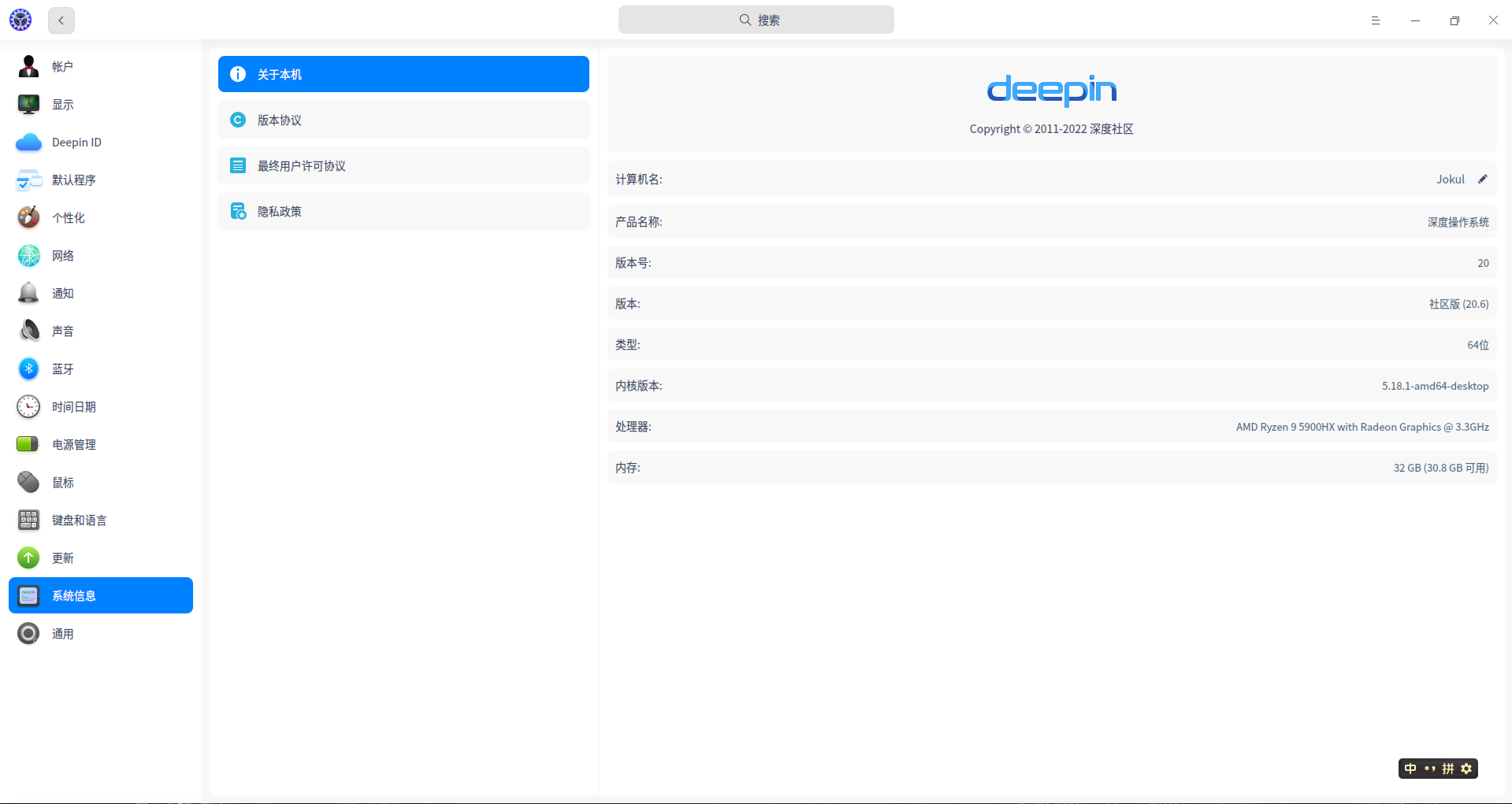Click the product name value "深度操作系统"
This screenshot has height=804, width=1512.
[1458, 222]
